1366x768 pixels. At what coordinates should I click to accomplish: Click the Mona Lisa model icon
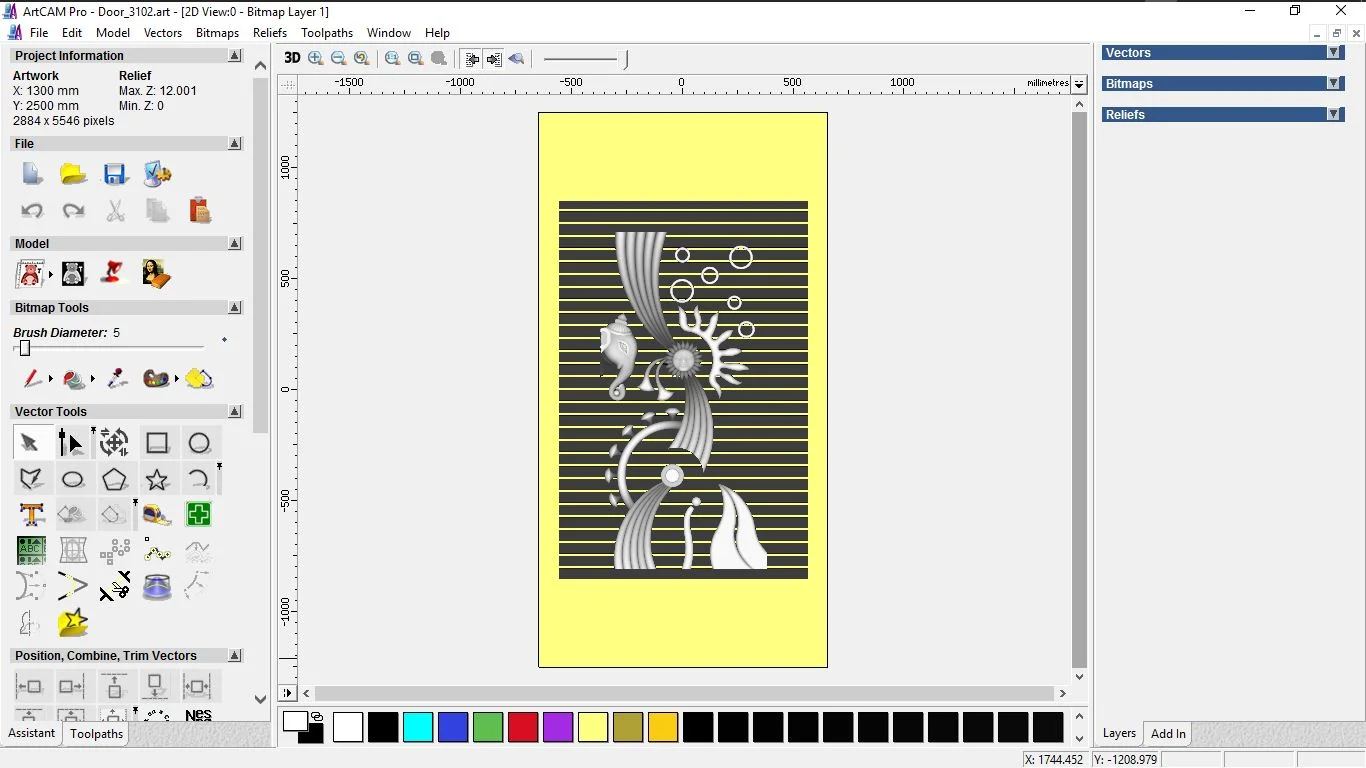[156, 273]
